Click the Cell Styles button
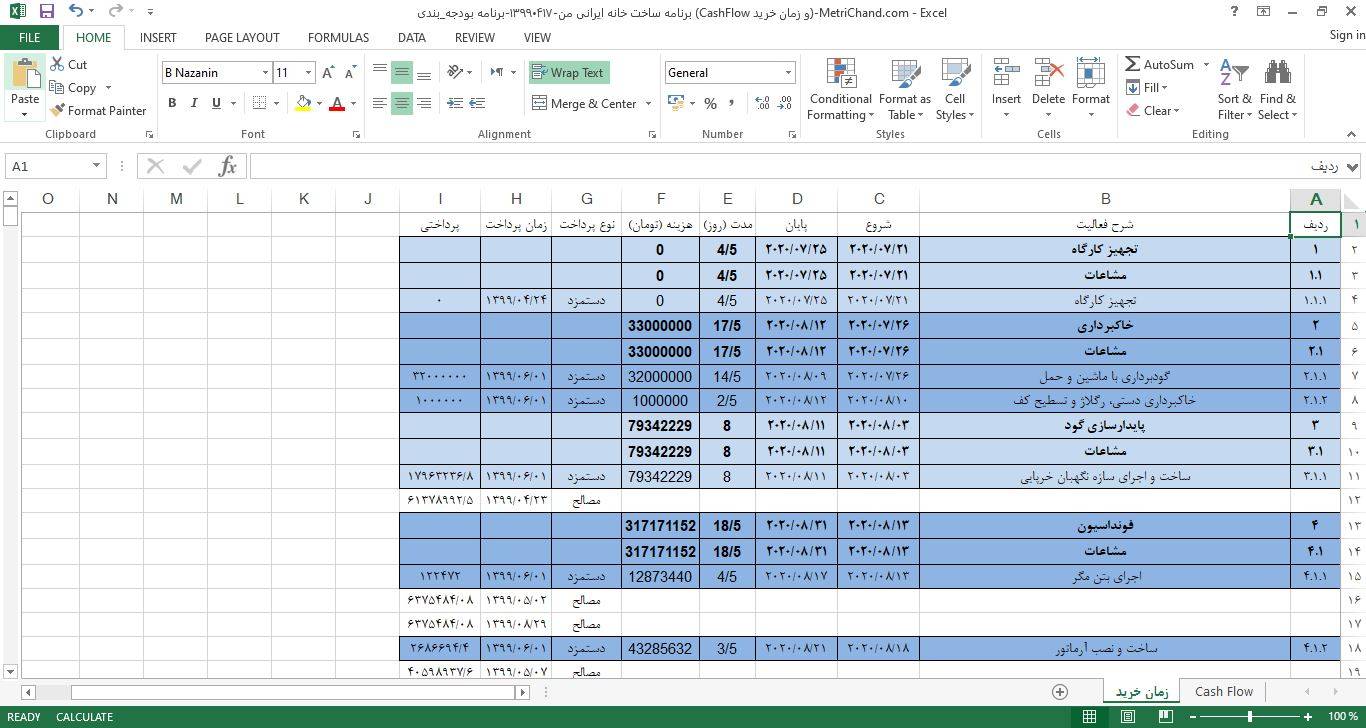This screenshot has height=728, width=1366. tap(955, 89)
